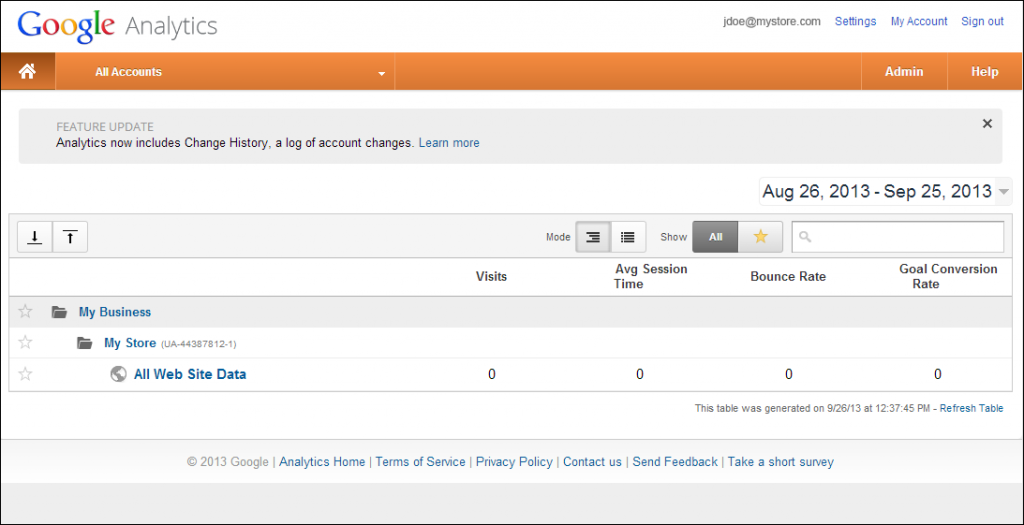Viewport: 1024px width, 525px height.
Task: Click the Google Analytics logo
Action: click(118, 27)
